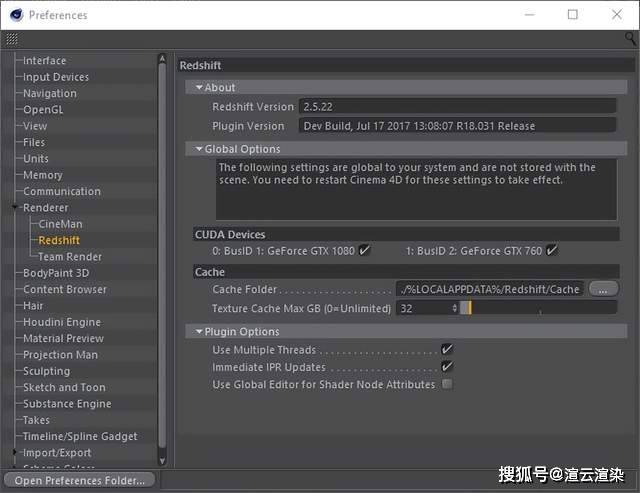Click the Cache Folder path field
The height and width of the screenshot is (493, 640).
[490, 289]
